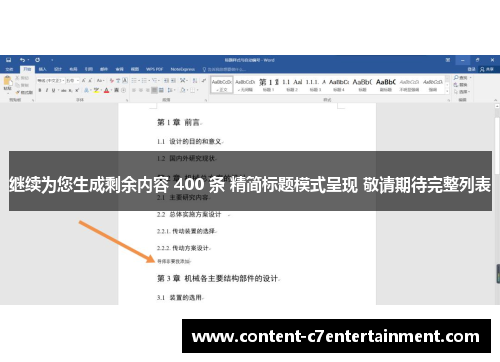Click the Paste clipboard icon

tap(7, 81)
